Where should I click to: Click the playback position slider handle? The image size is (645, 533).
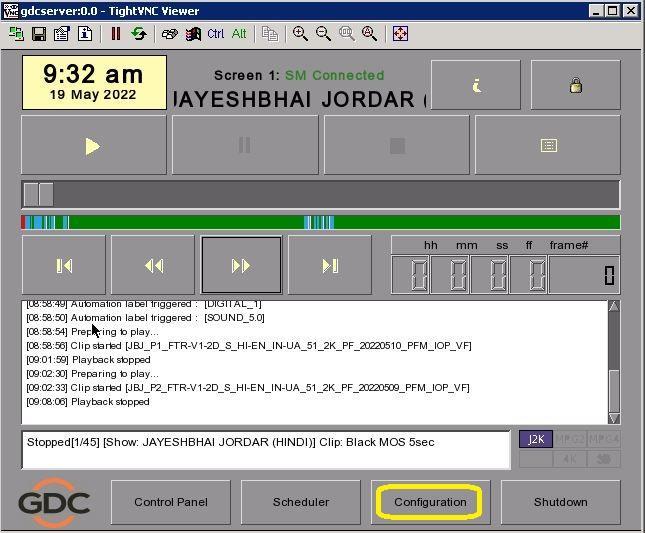point(38,194)
